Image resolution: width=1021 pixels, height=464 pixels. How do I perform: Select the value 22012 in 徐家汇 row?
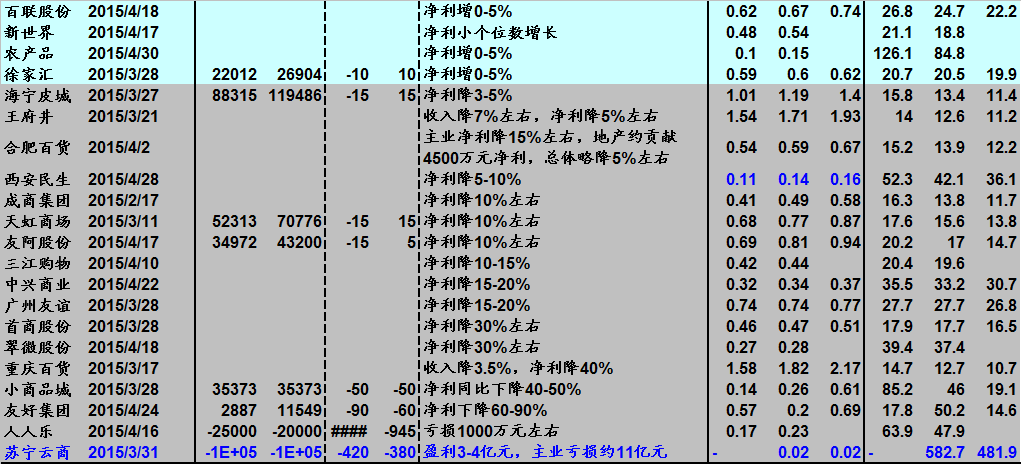pyautogui.click(x=234, y=74)
